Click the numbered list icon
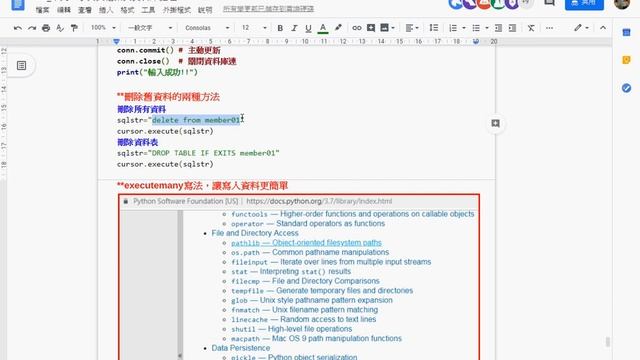Image resolution: width=640 pixels, height=360 pixels. coord(453,28)
